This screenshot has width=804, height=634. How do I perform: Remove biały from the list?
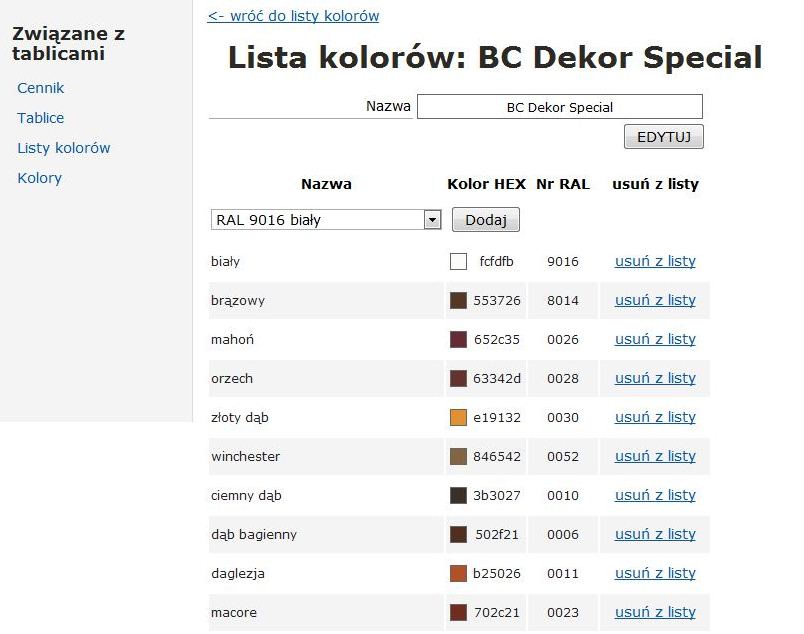coord(655,262)
